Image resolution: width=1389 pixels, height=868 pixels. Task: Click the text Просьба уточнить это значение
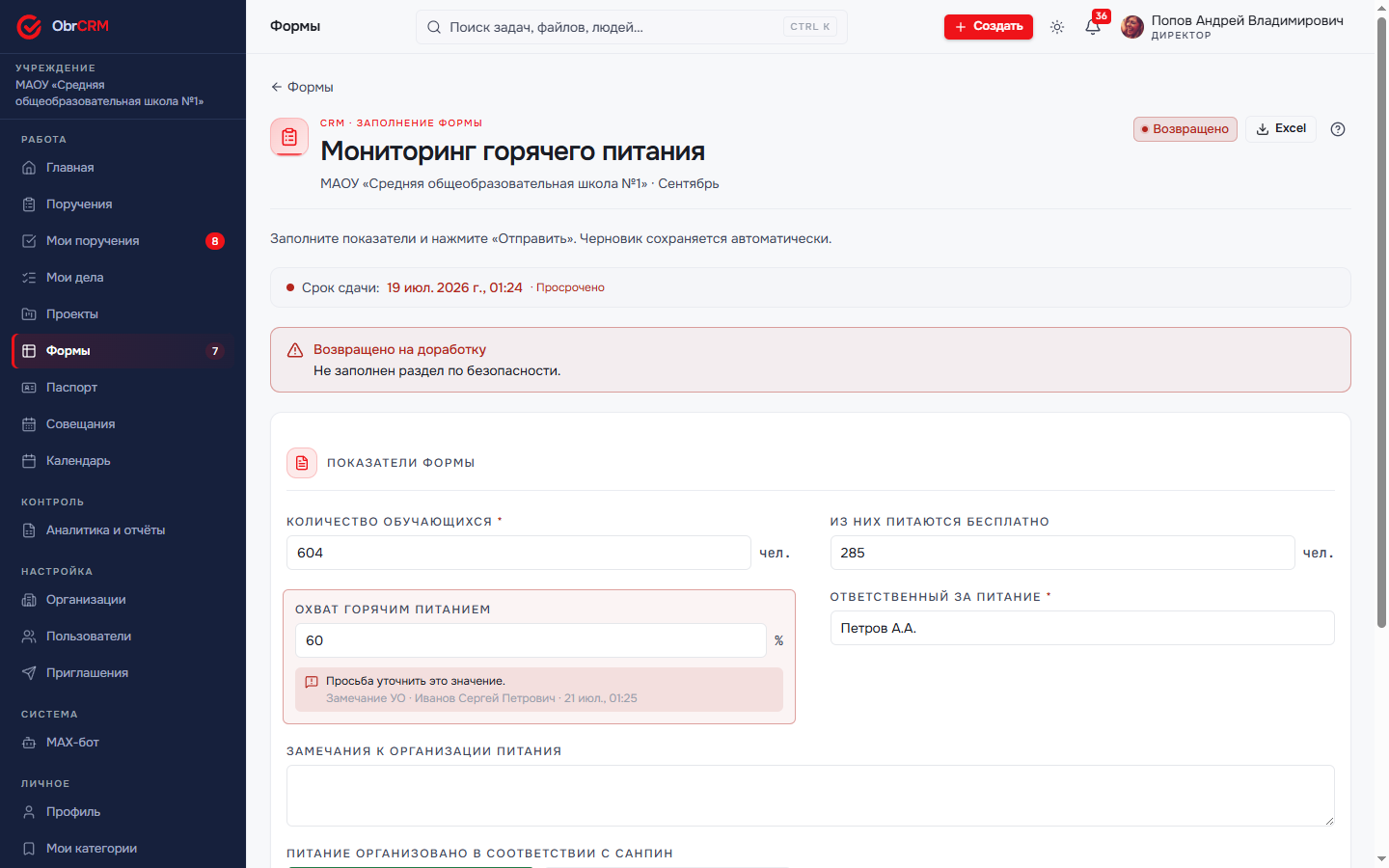pyautogui.click(x=416, y=681)
